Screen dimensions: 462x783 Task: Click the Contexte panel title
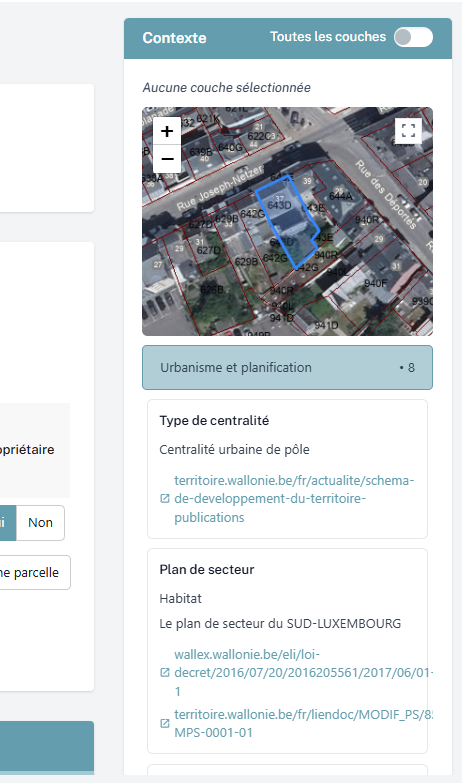(174, 38)
